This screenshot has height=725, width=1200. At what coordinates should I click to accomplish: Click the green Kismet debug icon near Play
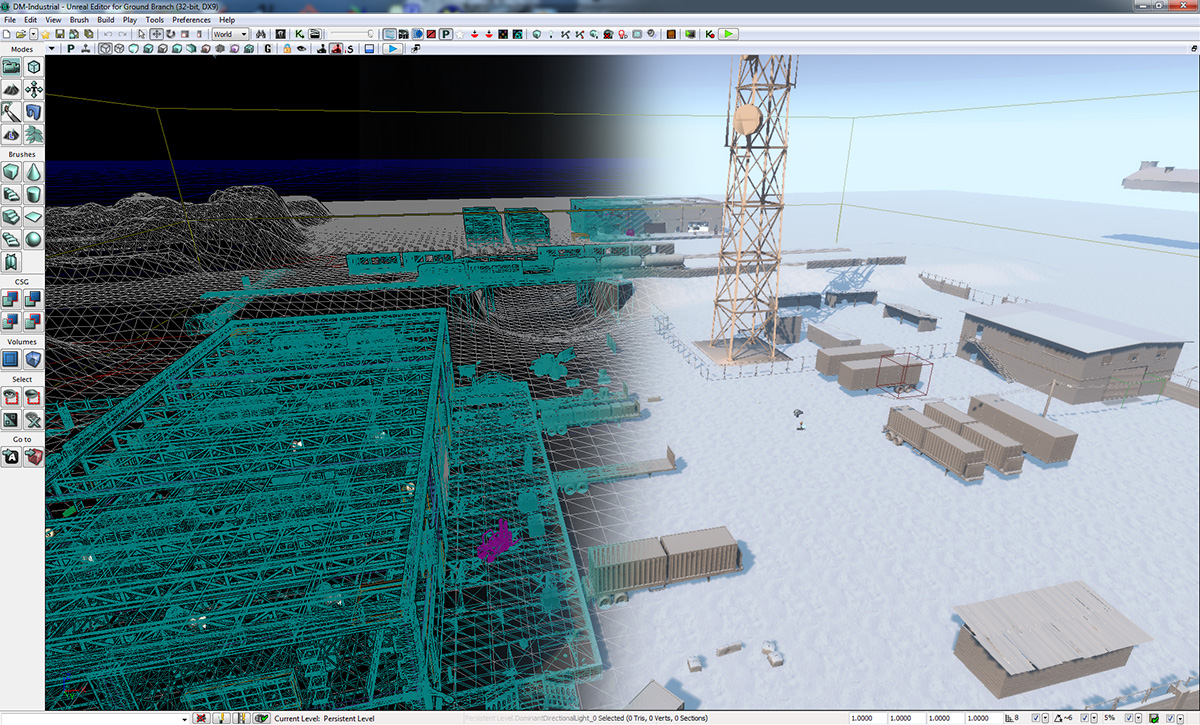pos(710,34)
